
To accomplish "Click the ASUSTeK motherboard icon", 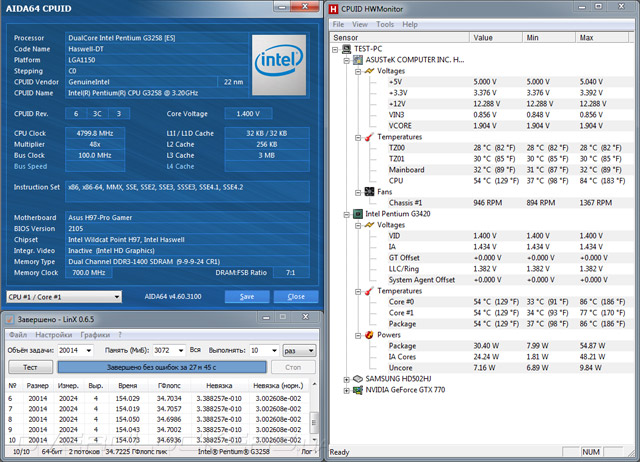I will click(358, 60).
